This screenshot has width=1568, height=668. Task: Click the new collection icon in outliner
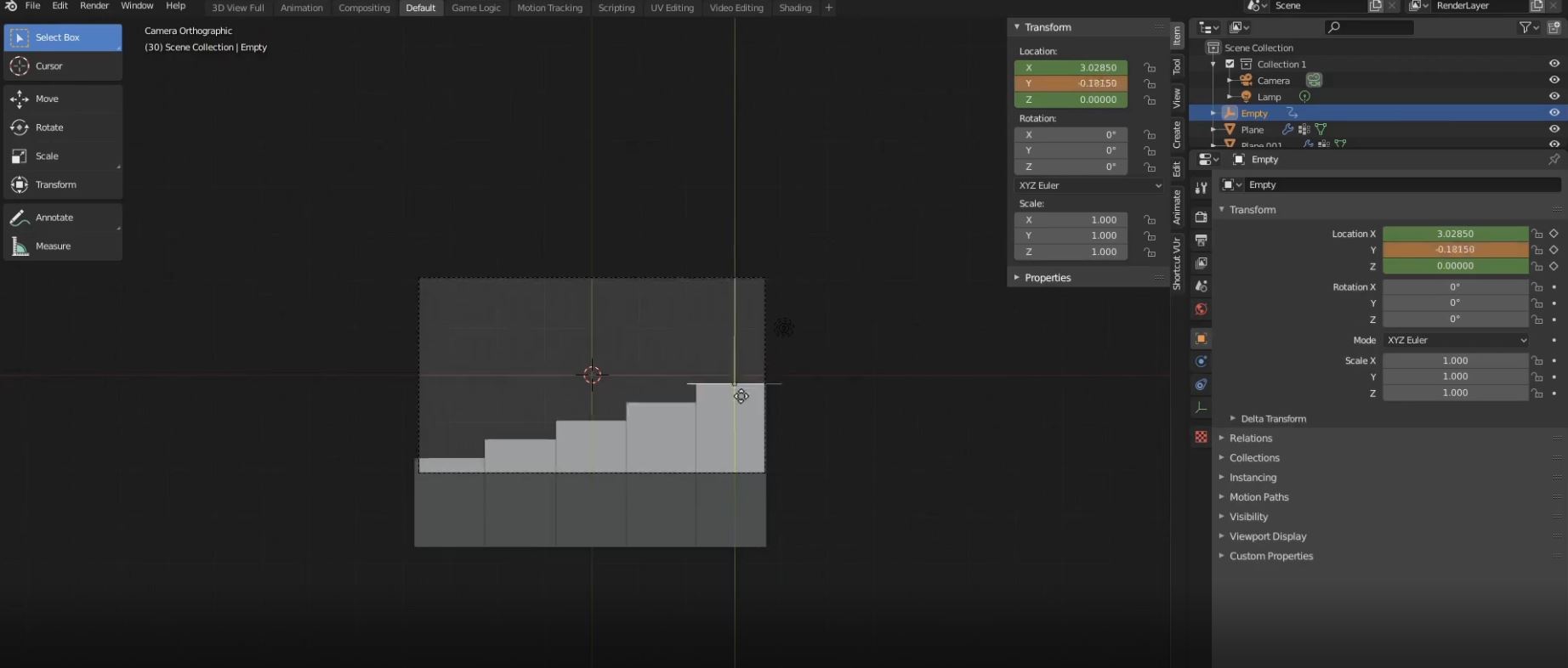[1554, 28]
